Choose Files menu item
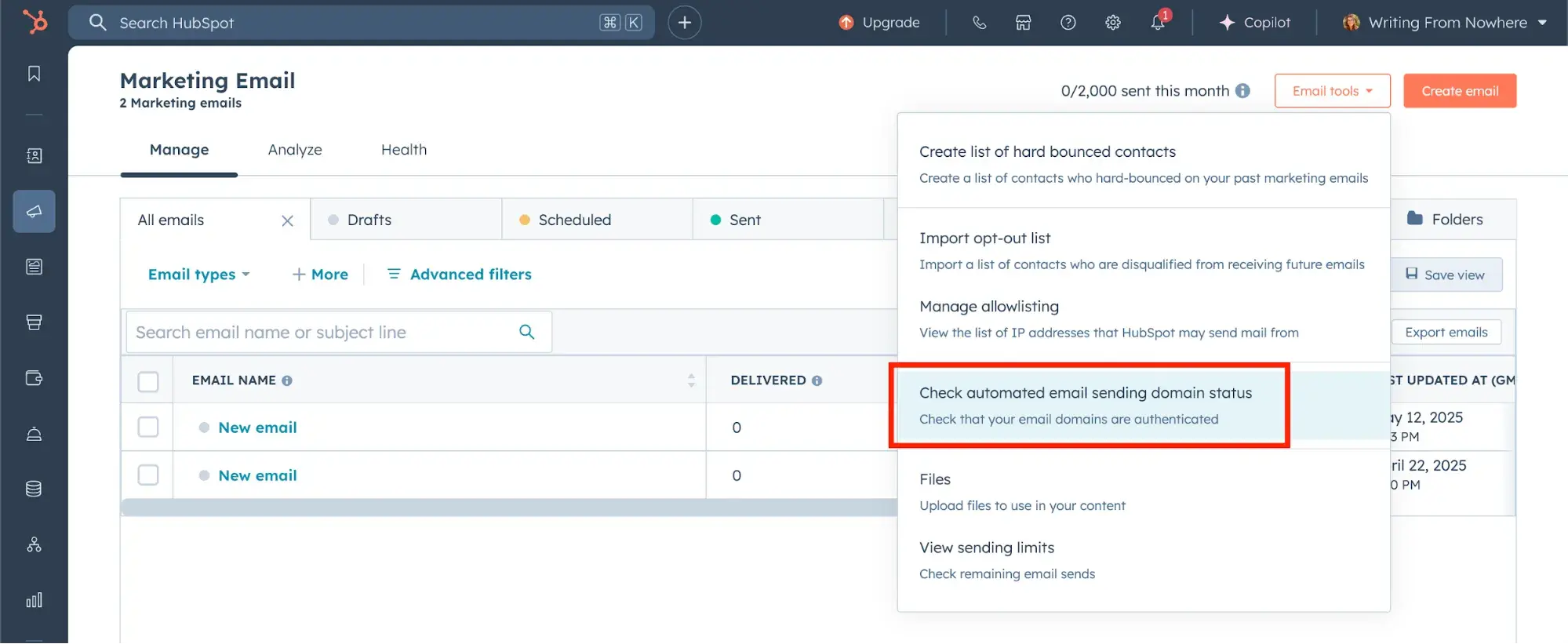The height and width of the screenshot is (644, 1568). [x=1144, y=491]
